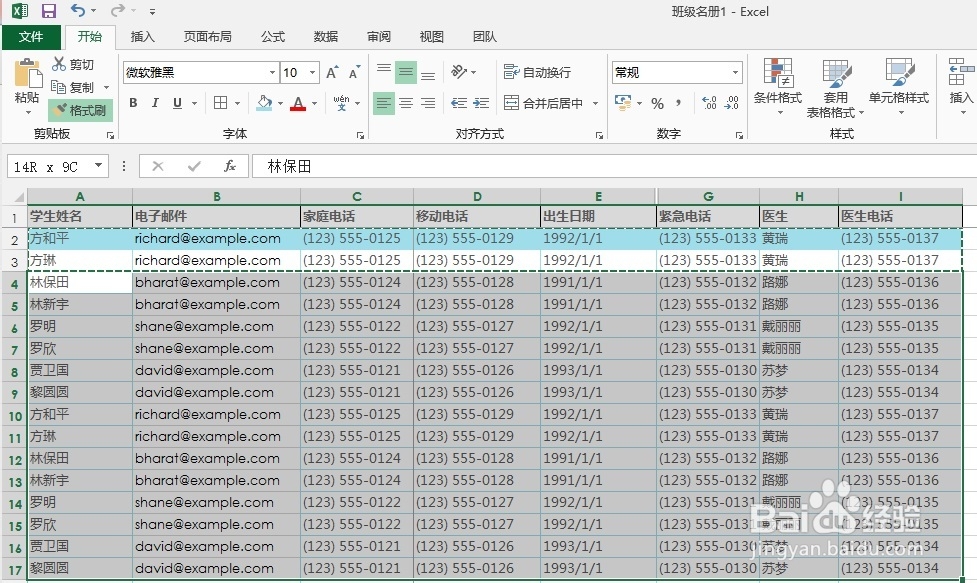Open the Quick Access Toolbar customize dropdown
The width and height of the screenshot is (977, 583).
tap(152, 11)
